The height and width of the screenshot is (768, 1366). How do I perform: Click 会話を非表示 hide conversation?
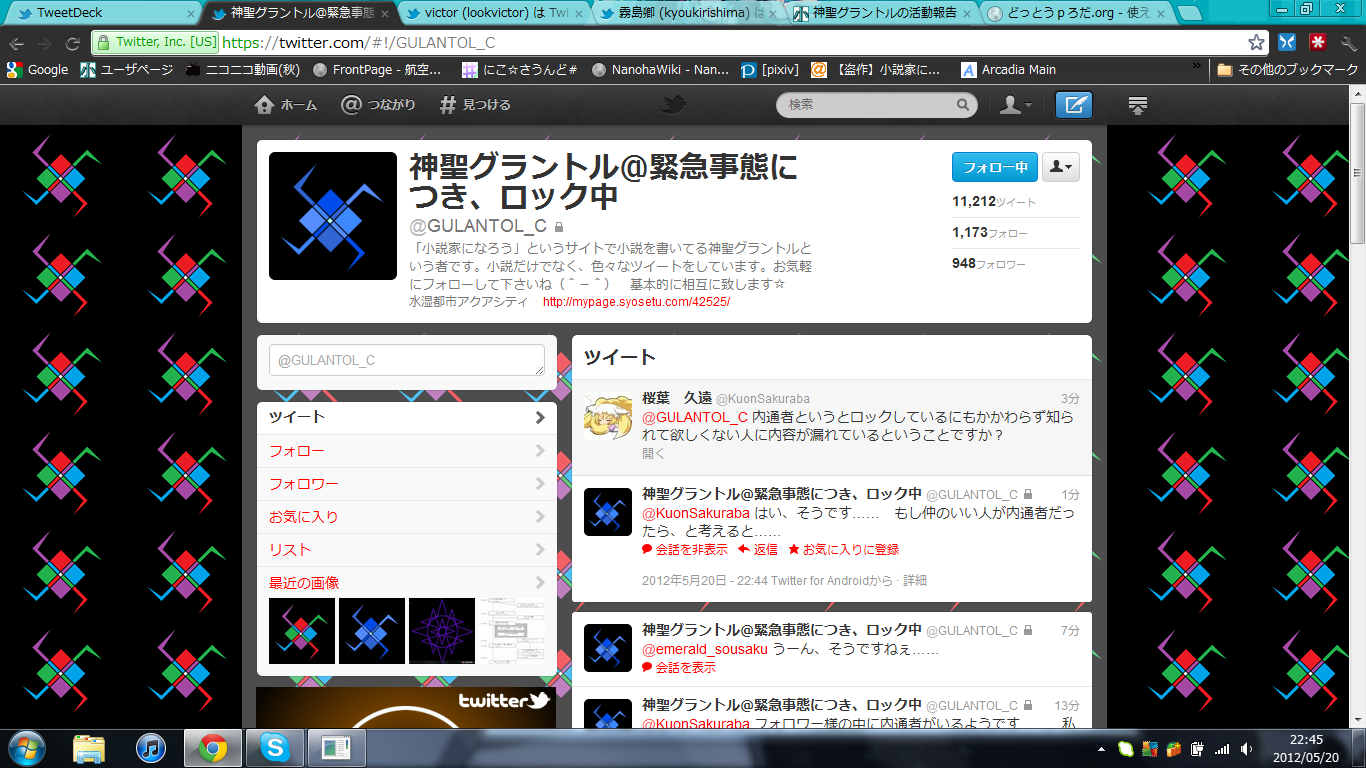[x=685, y=549]
